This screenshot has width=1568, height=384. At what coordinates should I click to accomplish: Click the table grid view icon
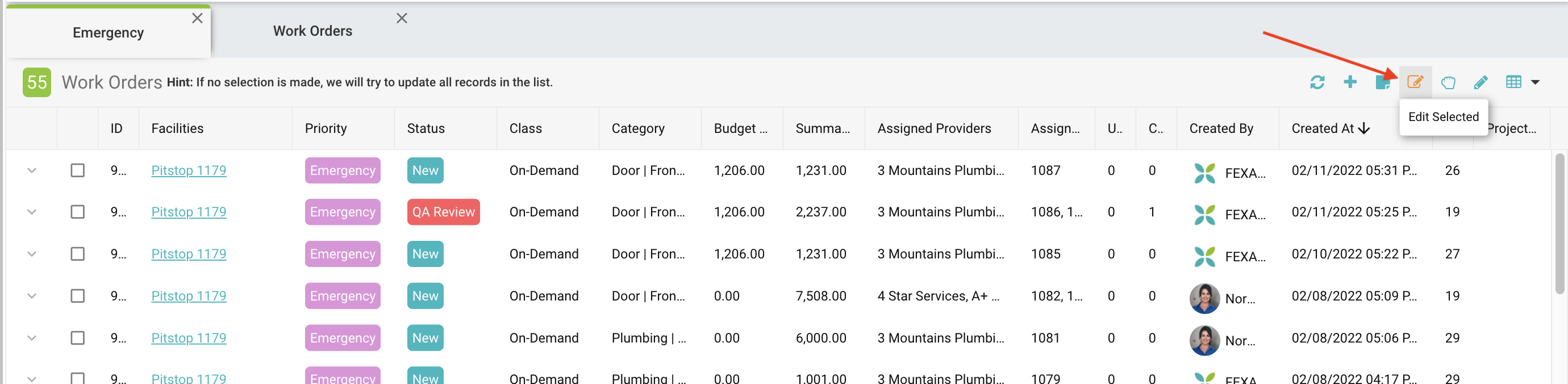coord(1514,82)
